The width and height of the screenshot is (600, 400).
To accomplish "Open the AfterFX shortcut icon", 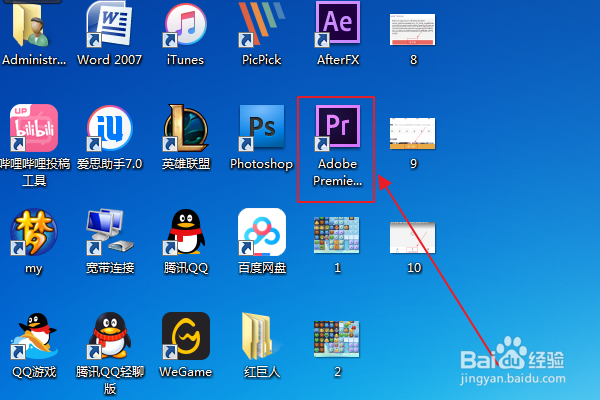I will point(338,25).
